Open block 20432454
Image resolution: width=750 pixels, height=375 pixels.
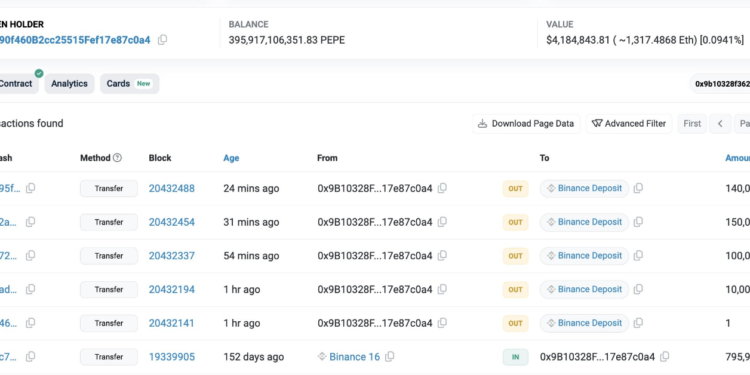coord(172,222)
